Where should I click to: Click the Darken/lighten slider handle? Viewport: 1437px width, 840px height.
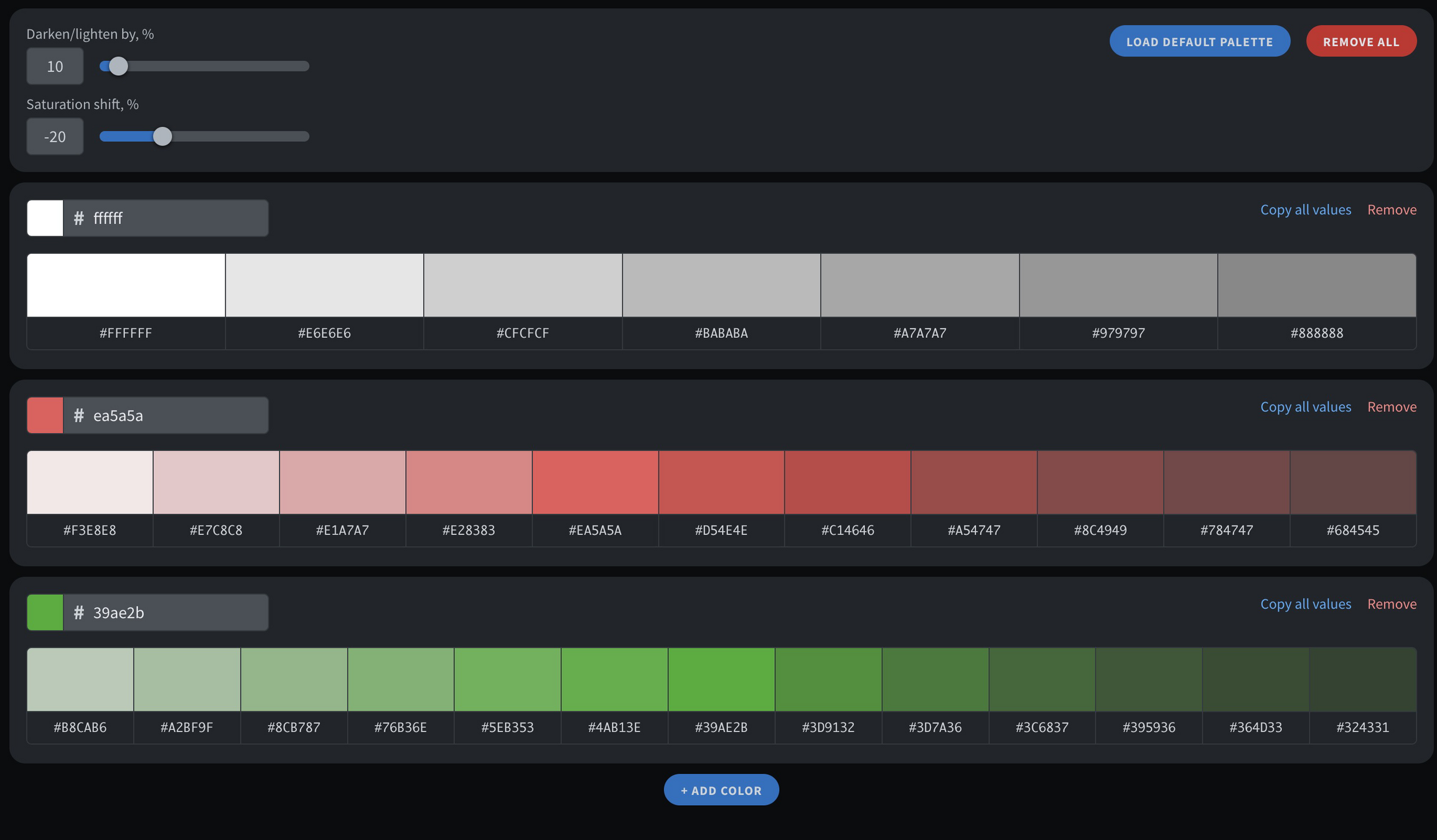pyautogui.click(x=118, y=66)
